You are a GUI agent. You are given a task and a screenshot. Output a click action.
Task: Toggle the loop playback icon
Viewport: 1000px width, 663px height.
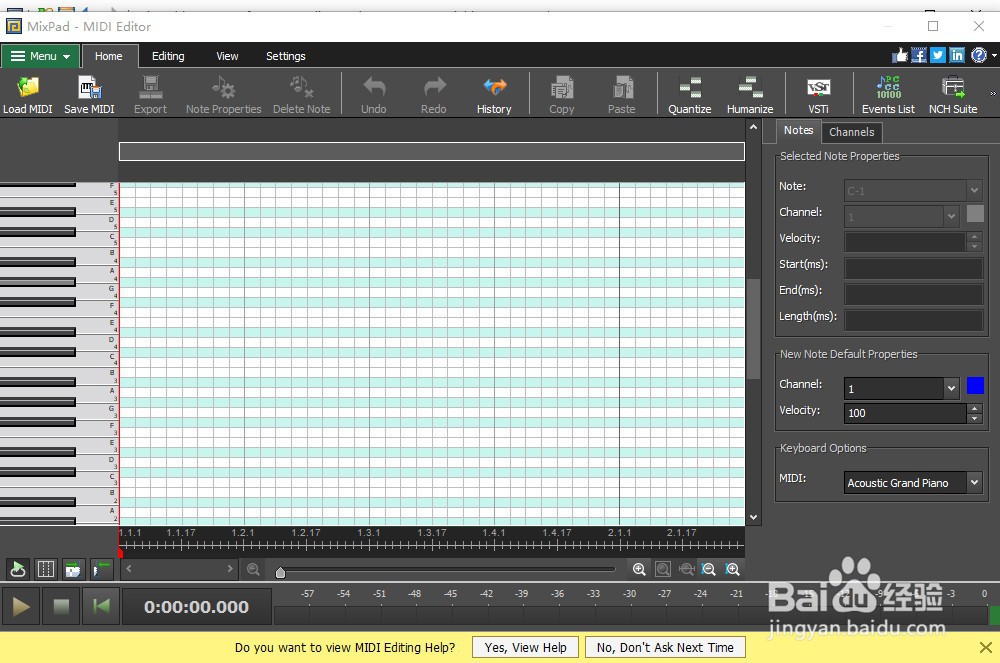pos(18,569)
